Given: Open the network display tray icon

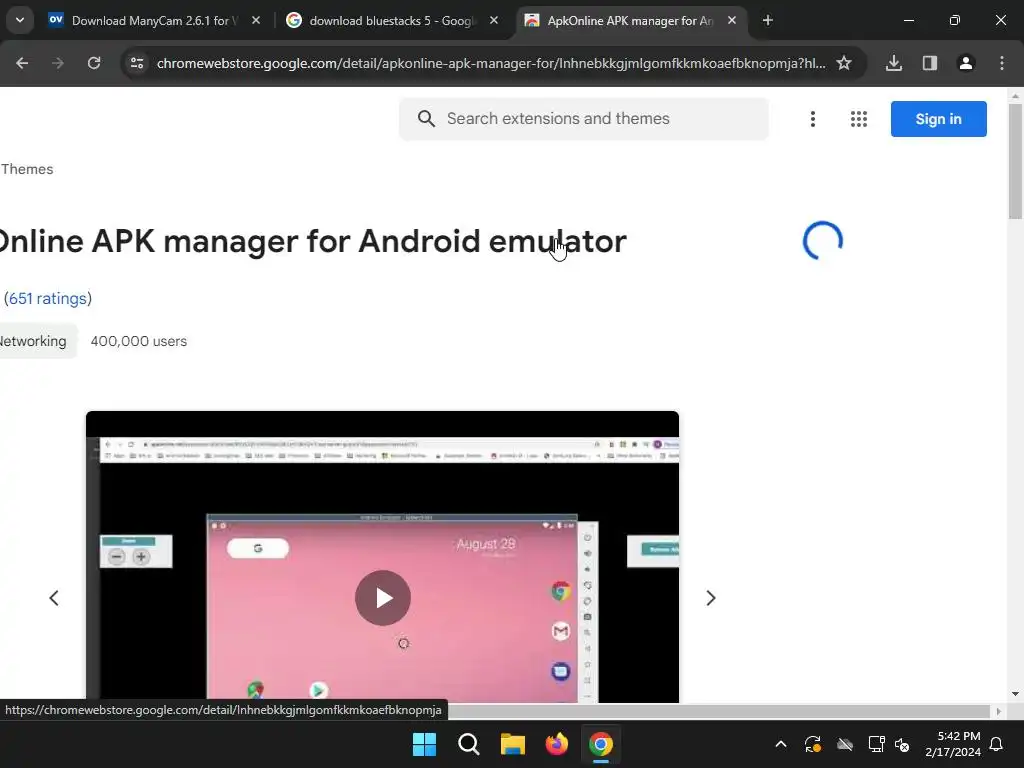Looking at the screenshot, I should 876,744.
